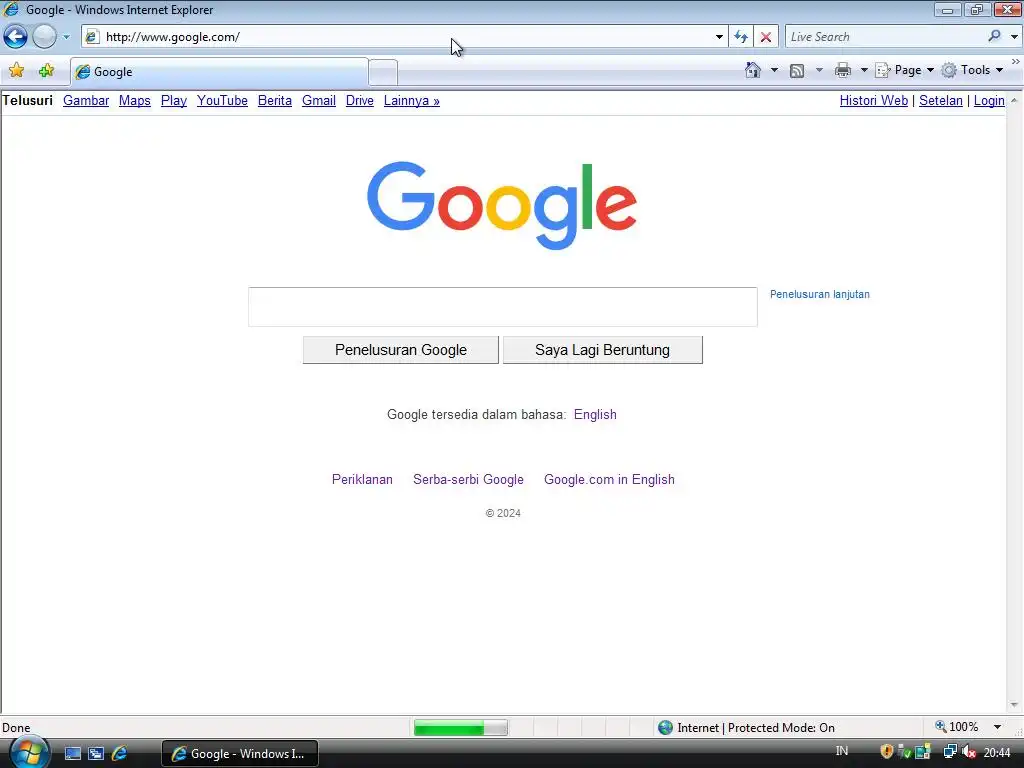Switch language via the English link
The height and width of the screenshot is (768, 1024).
pos(595,415)
